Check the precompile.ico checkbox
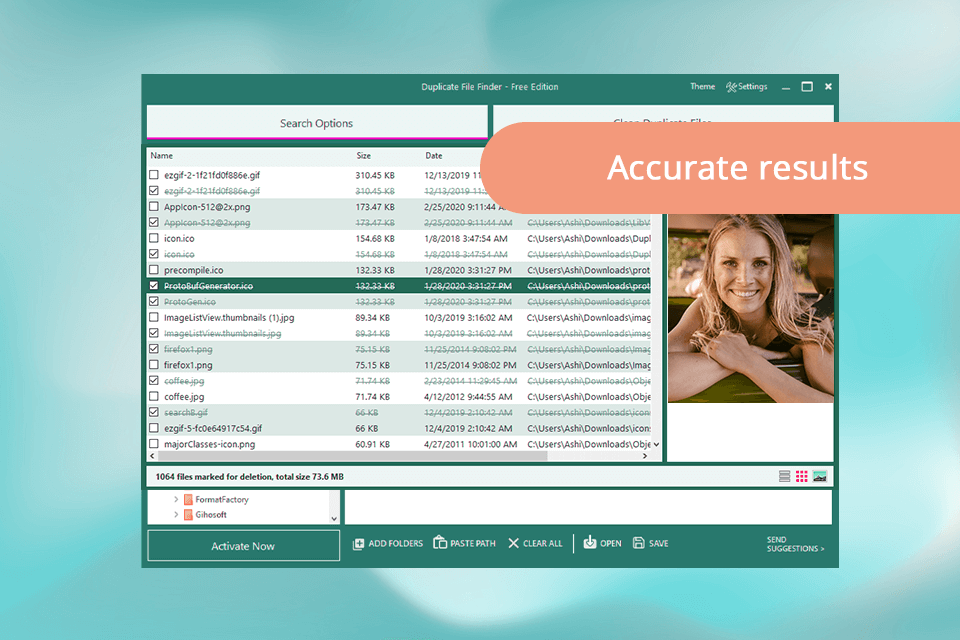The image size is (960, 640). coord(154,270)
